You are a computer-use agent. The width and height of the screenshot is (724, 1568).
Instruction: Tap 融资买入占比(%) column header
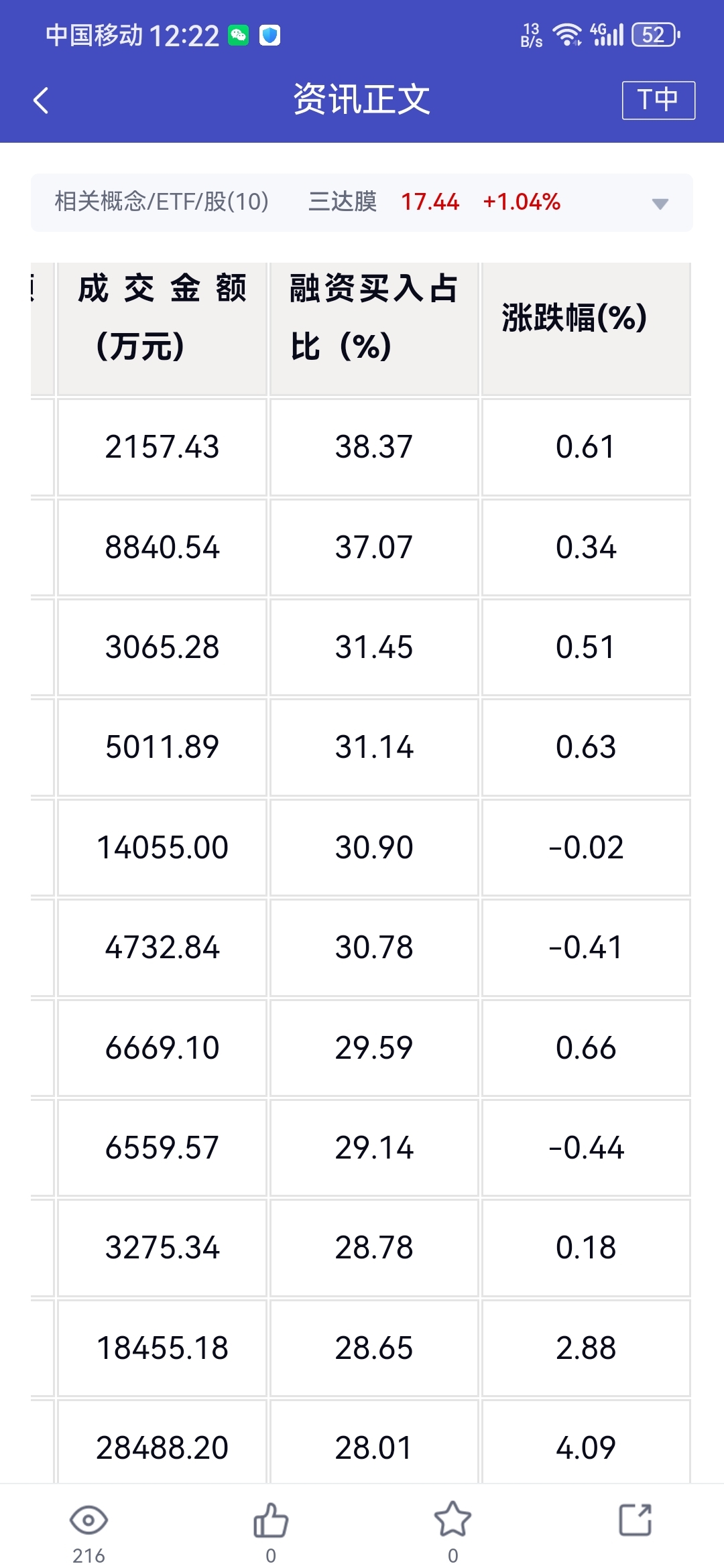(373, 318)
